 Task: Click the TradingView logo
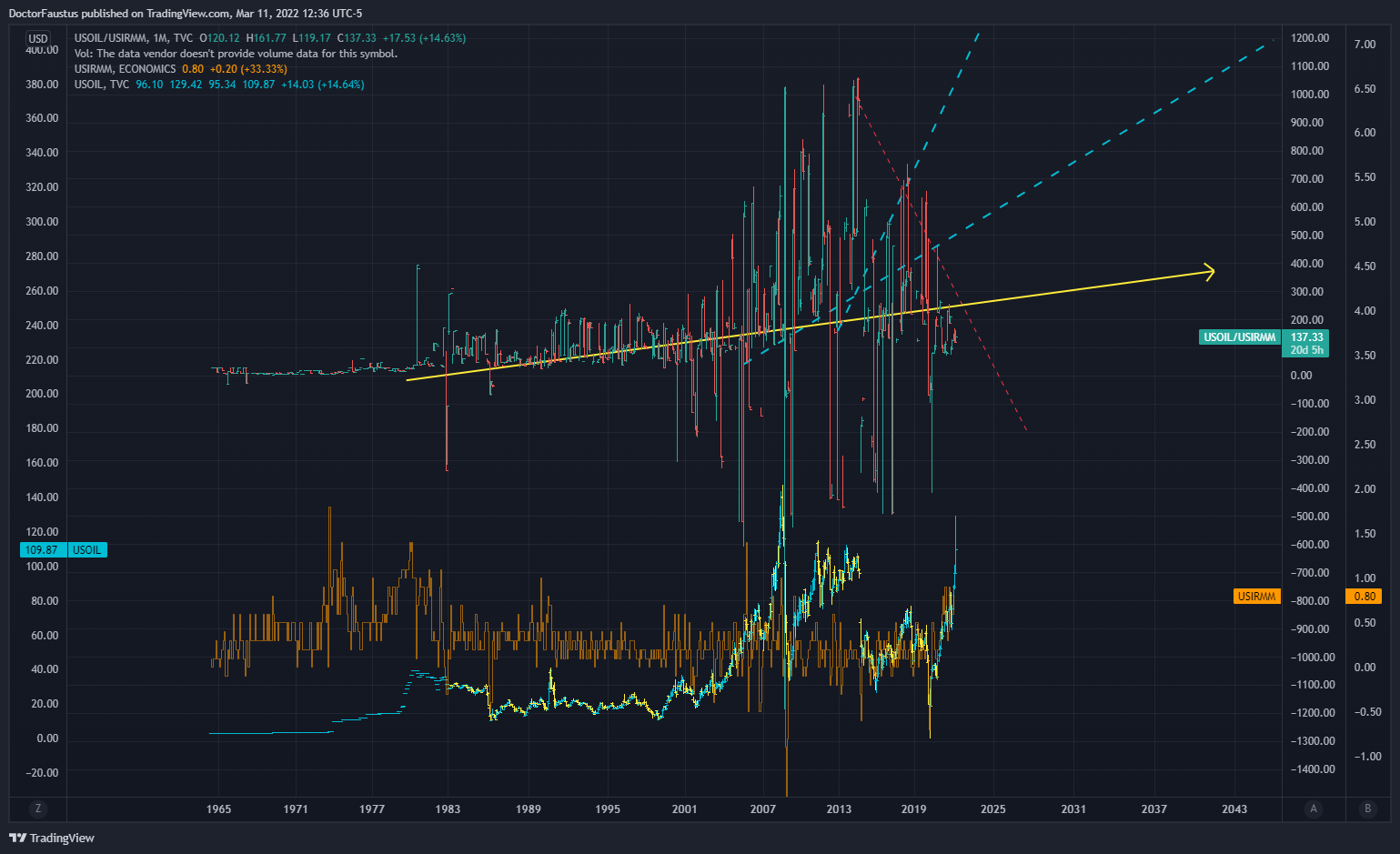(x=52, y=838)
